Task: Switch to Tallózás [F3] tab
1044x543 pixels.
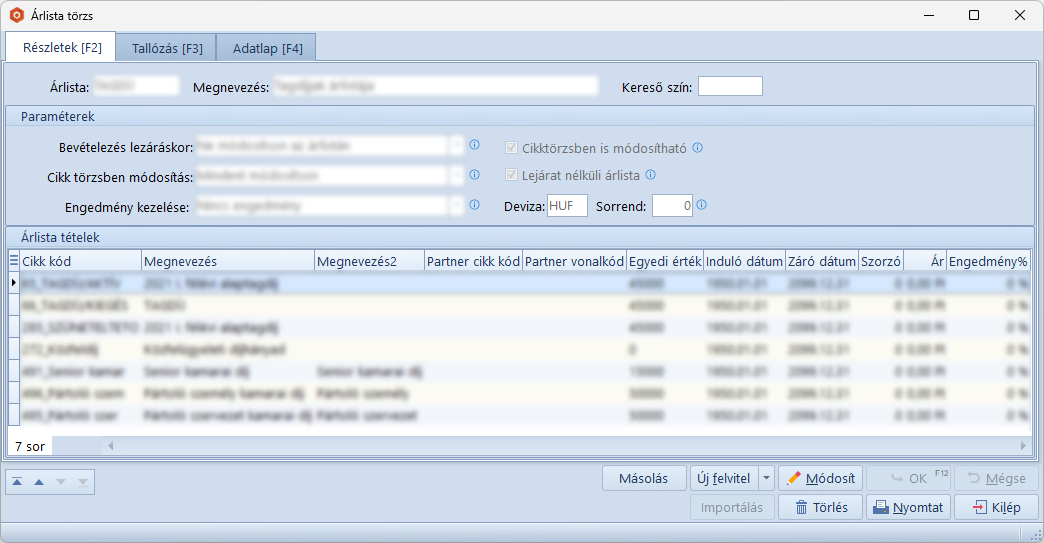Action: 167,48
